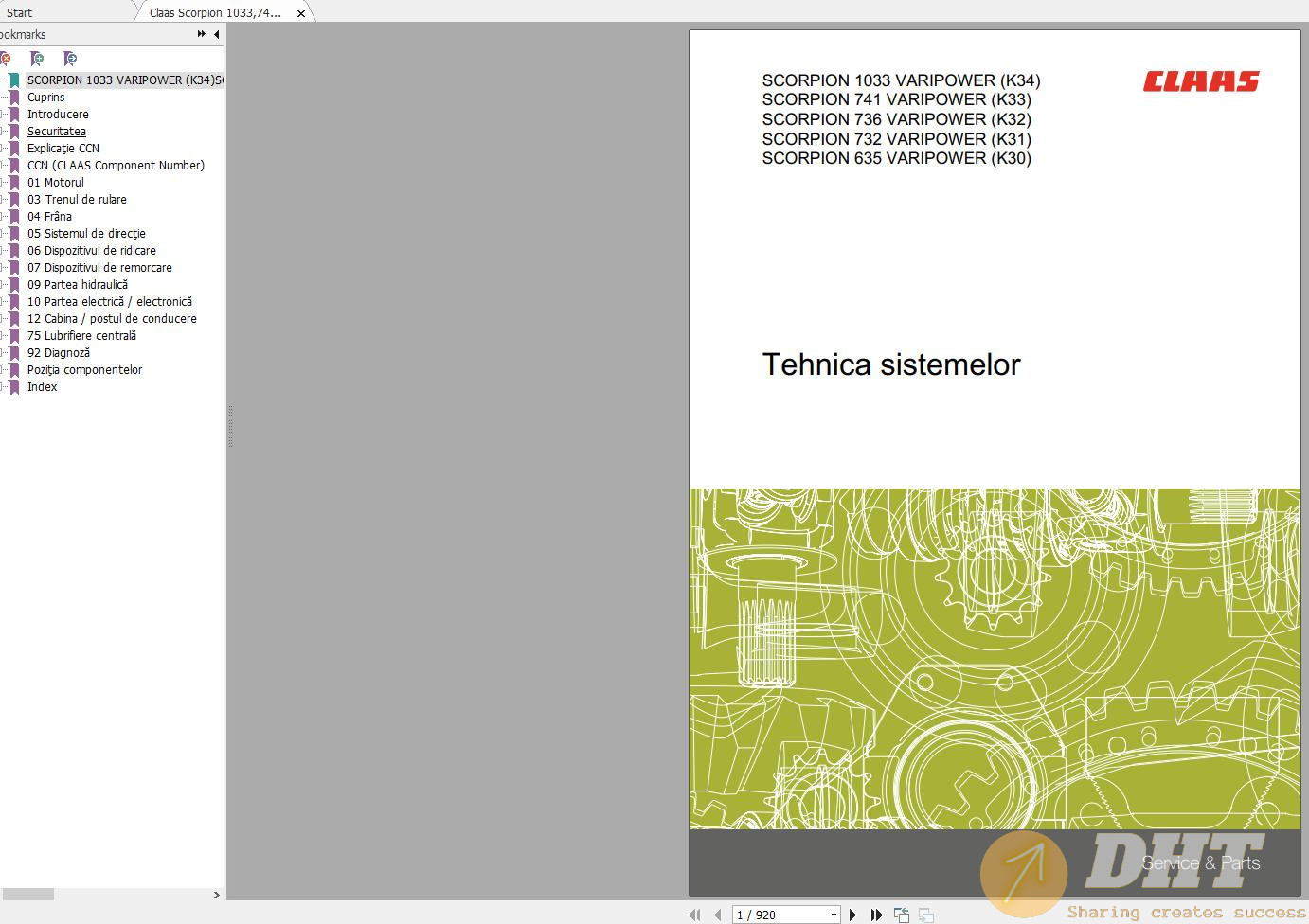Click the previous view icon
Image resolution: width=1309 pixels, height=924 pixels.
tap(902, 915)
